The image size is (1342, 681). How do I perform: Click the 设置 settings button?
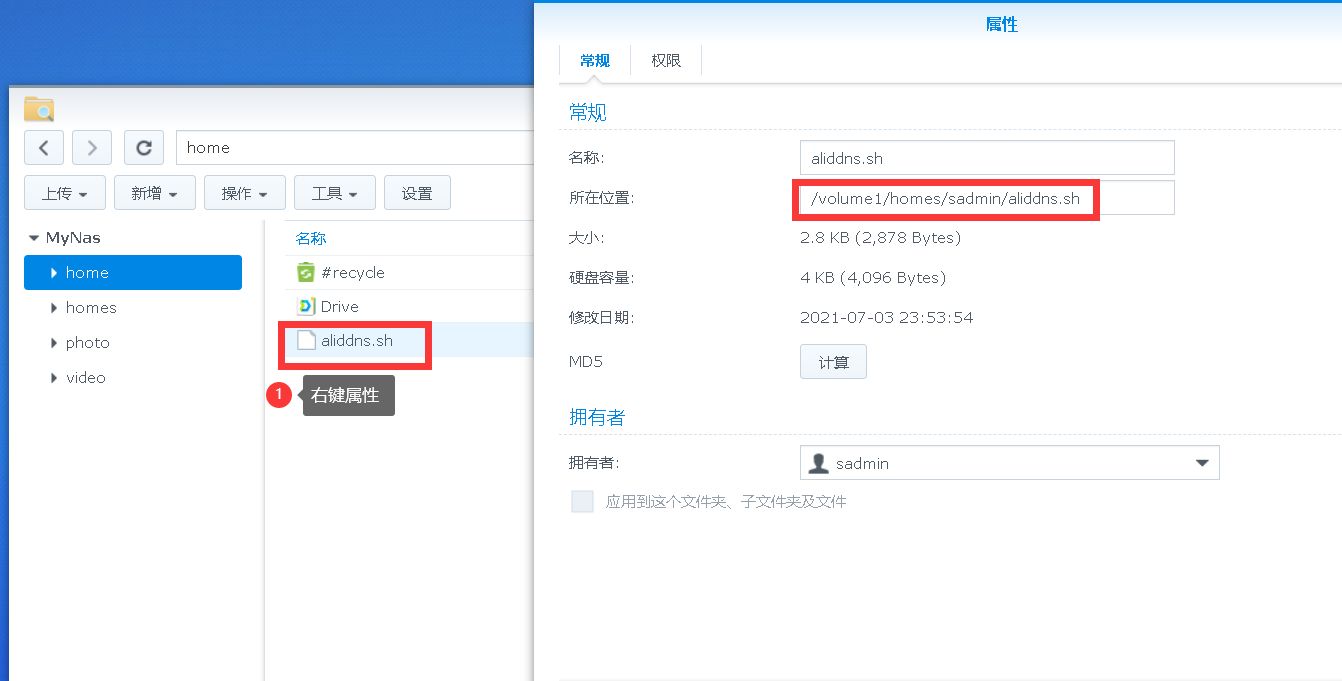pos(417,193)
